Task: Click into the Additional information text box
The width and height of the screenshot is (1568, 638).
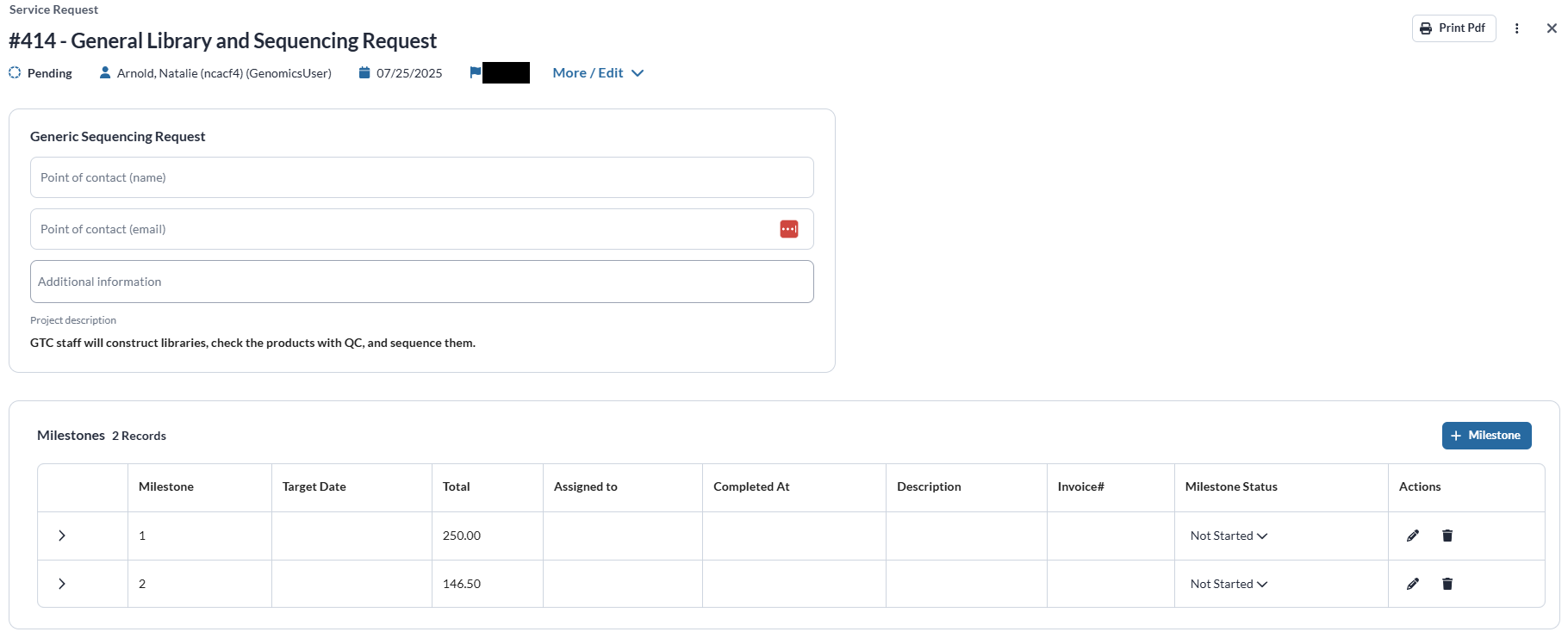Action: 421,282
